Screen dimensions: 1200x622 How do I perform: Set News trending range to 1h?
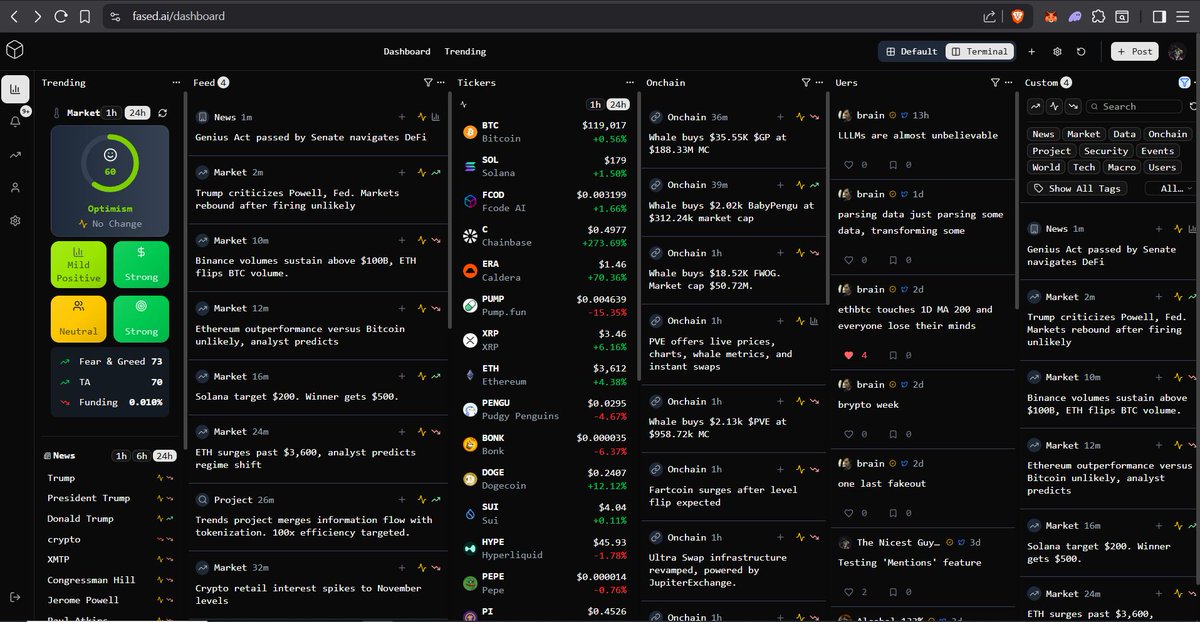(121, 455)
